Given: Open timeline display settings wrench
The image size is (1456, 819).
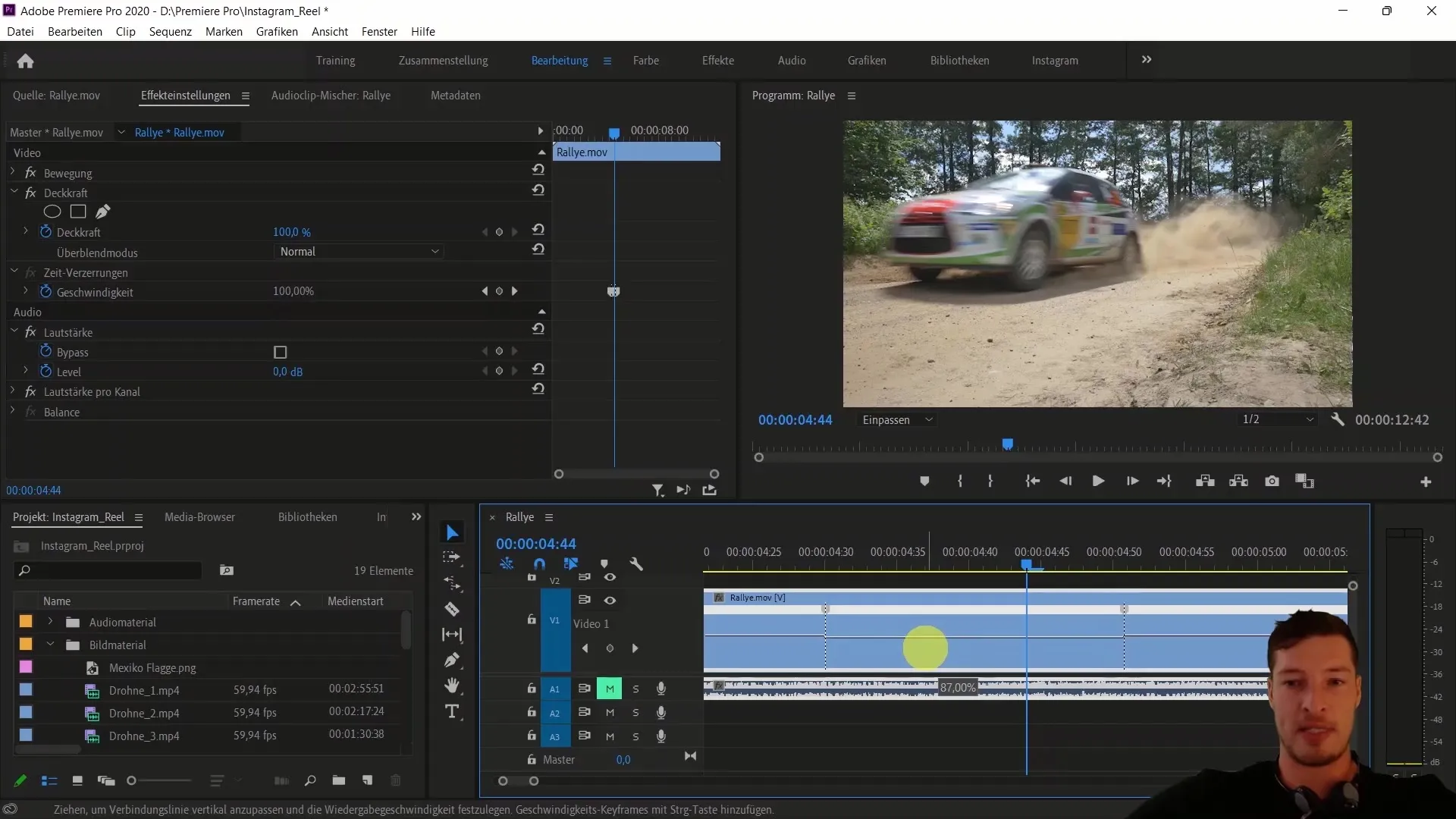Looking at the screenshot, I should (636, 564).
